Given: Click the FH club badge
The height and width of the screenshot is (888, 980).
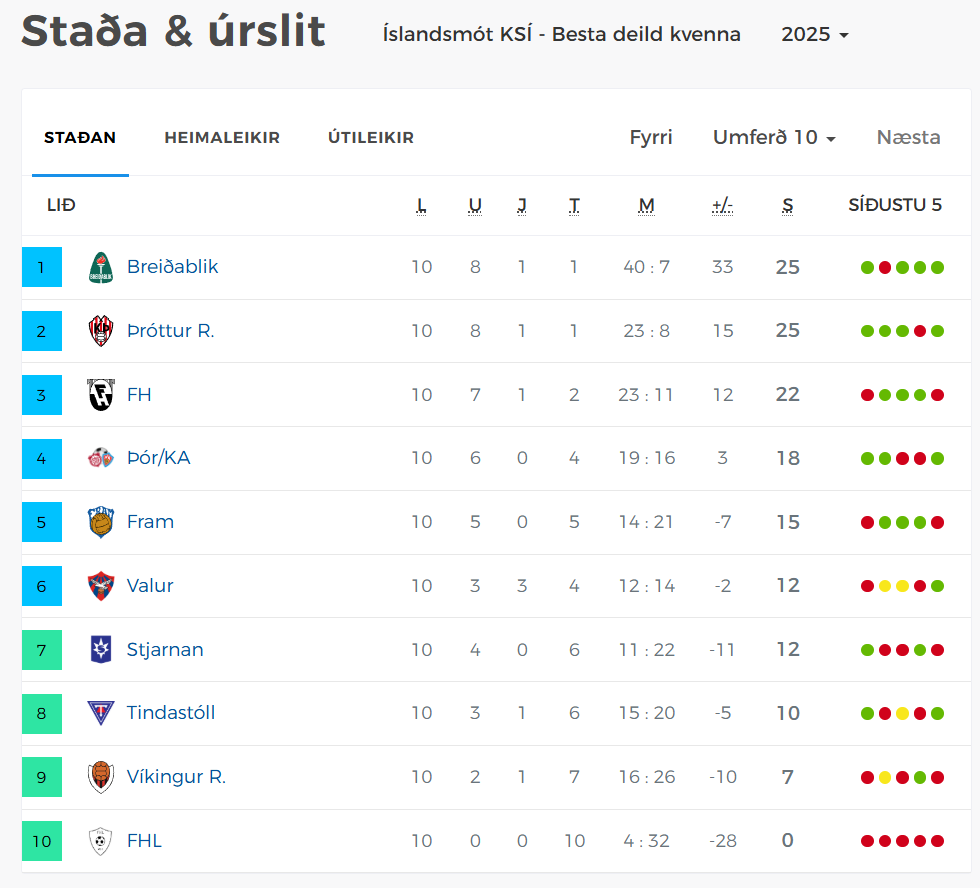Looking at the screenshot, I should coord(101,395).
